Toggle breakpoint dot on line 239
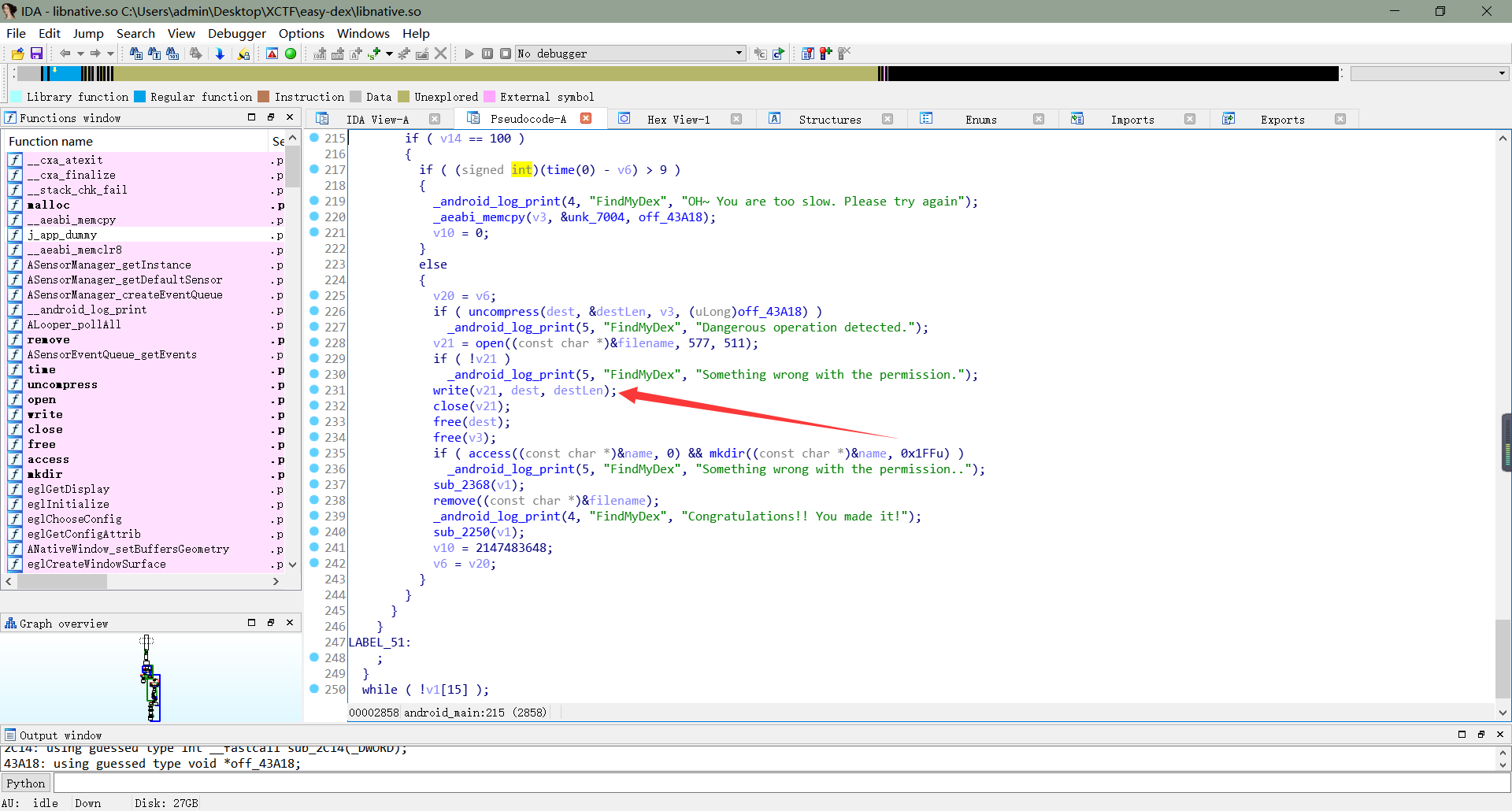The width and height of the screenshot is (1512, 811). pos(314,516)
